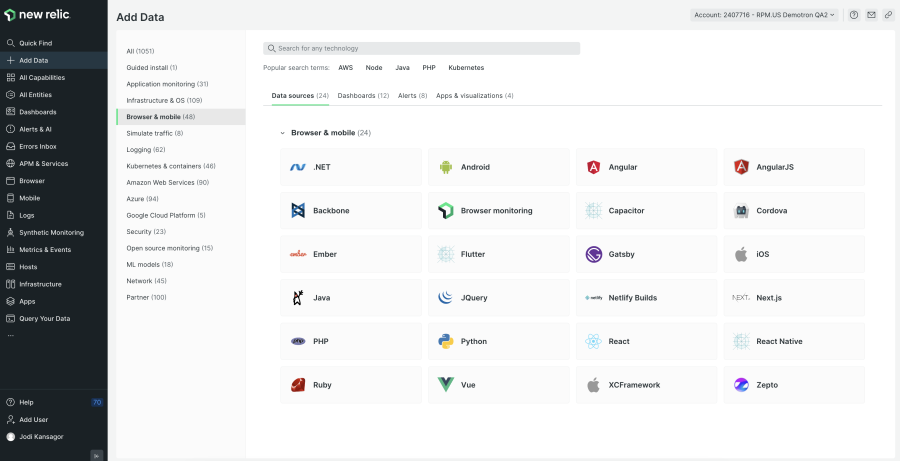Click the Synthetic Monitoring sidebar icon
The image size is (900, 461).
pos(10,232)
